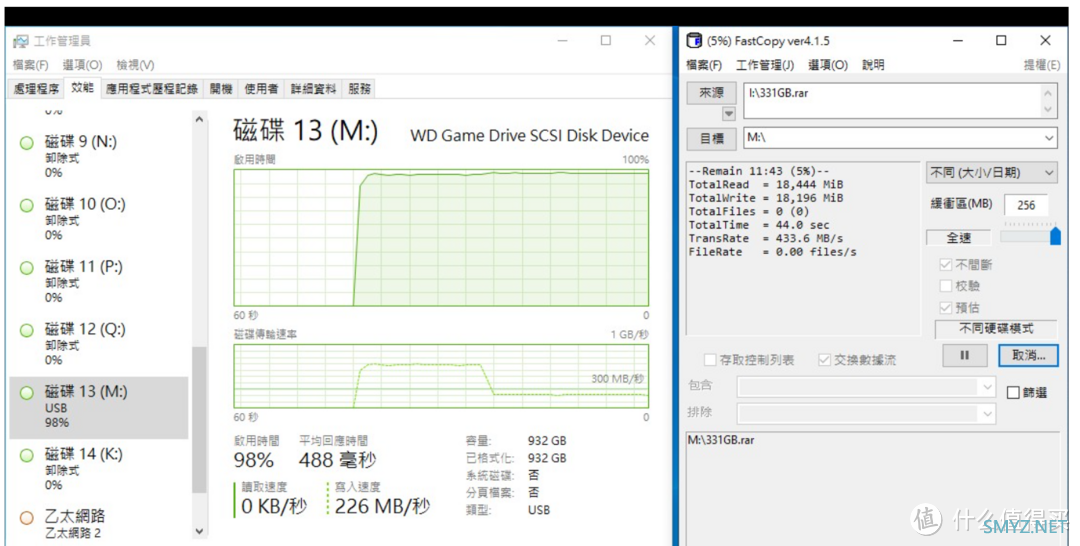Screen dimensions: 1080x546
Task: Click the 啟用時間 active time graph
Action: [441, 238]
